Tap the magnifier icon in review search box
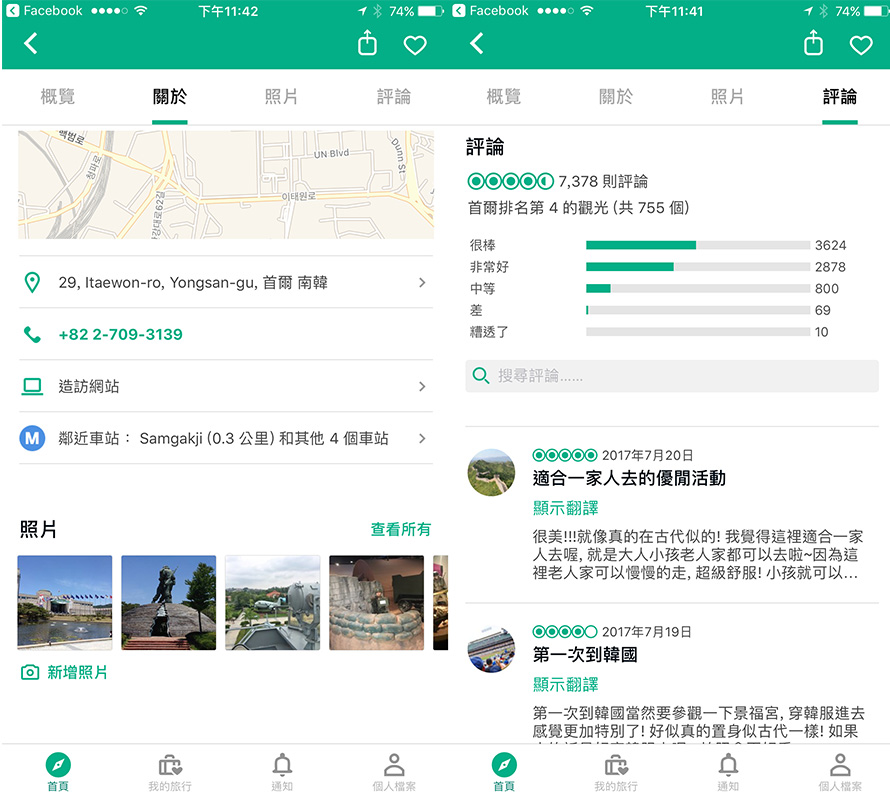 [x=481, y=375]
